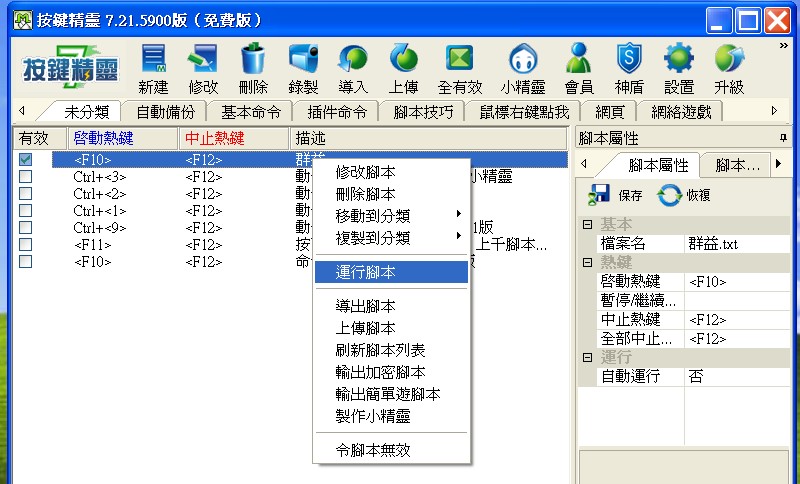Click the 修改 (Modify) toolbar icon

point(203,59)
